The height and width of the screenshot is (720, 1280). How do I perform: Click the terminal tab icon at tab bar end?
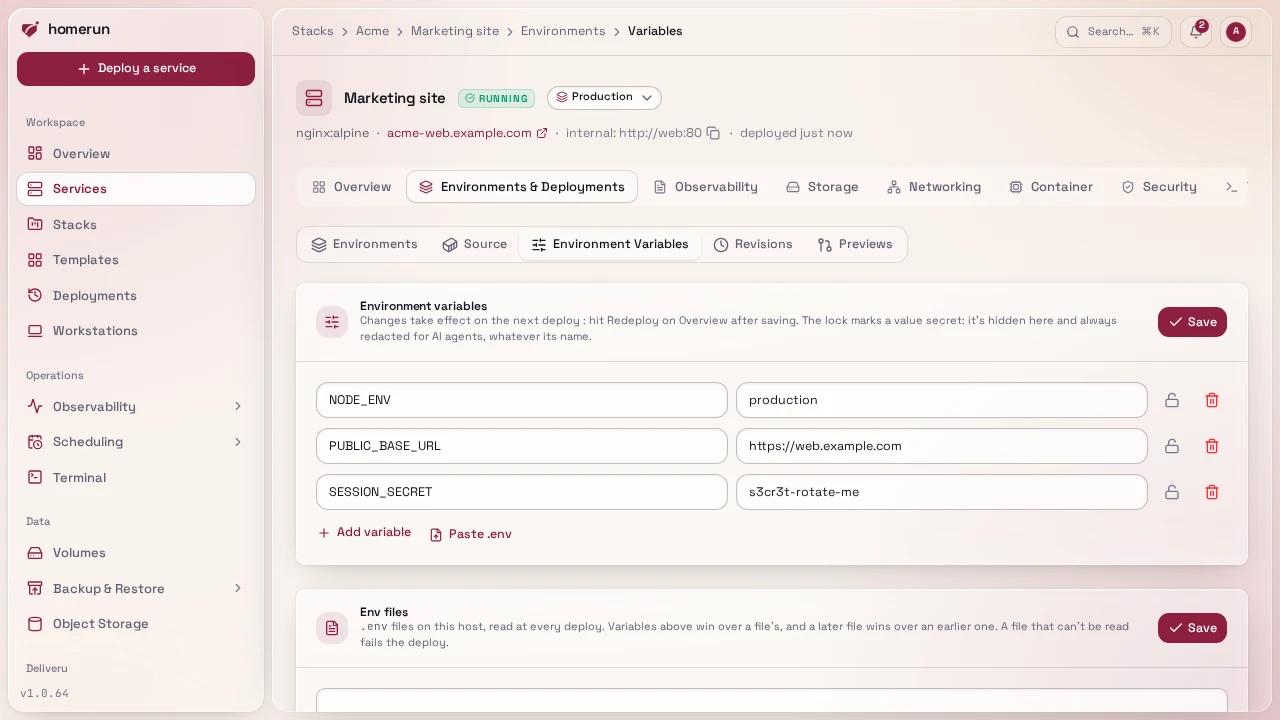coord(1232,187)
